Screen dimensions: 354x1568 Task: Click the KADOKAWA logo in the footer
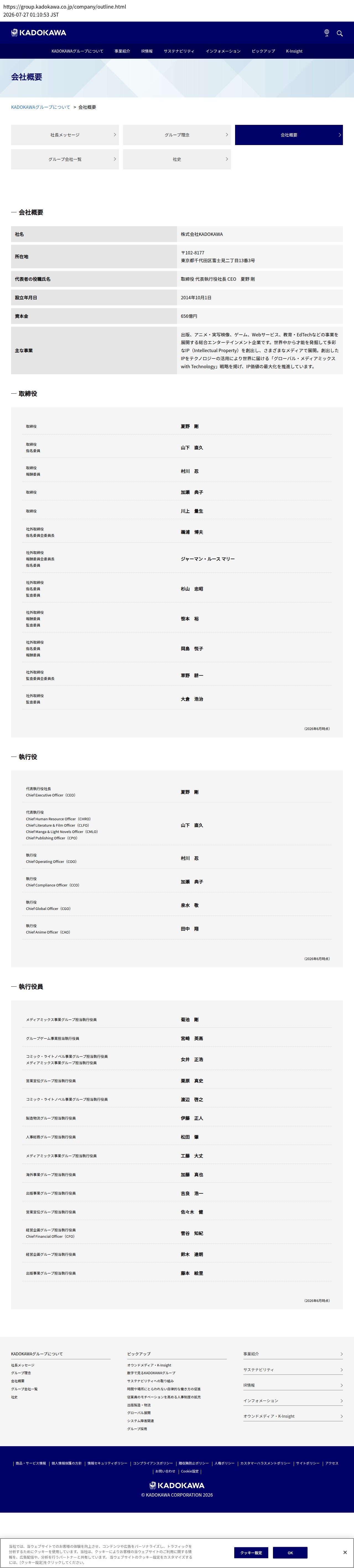pyautogui.click(x=177, y=1485)
